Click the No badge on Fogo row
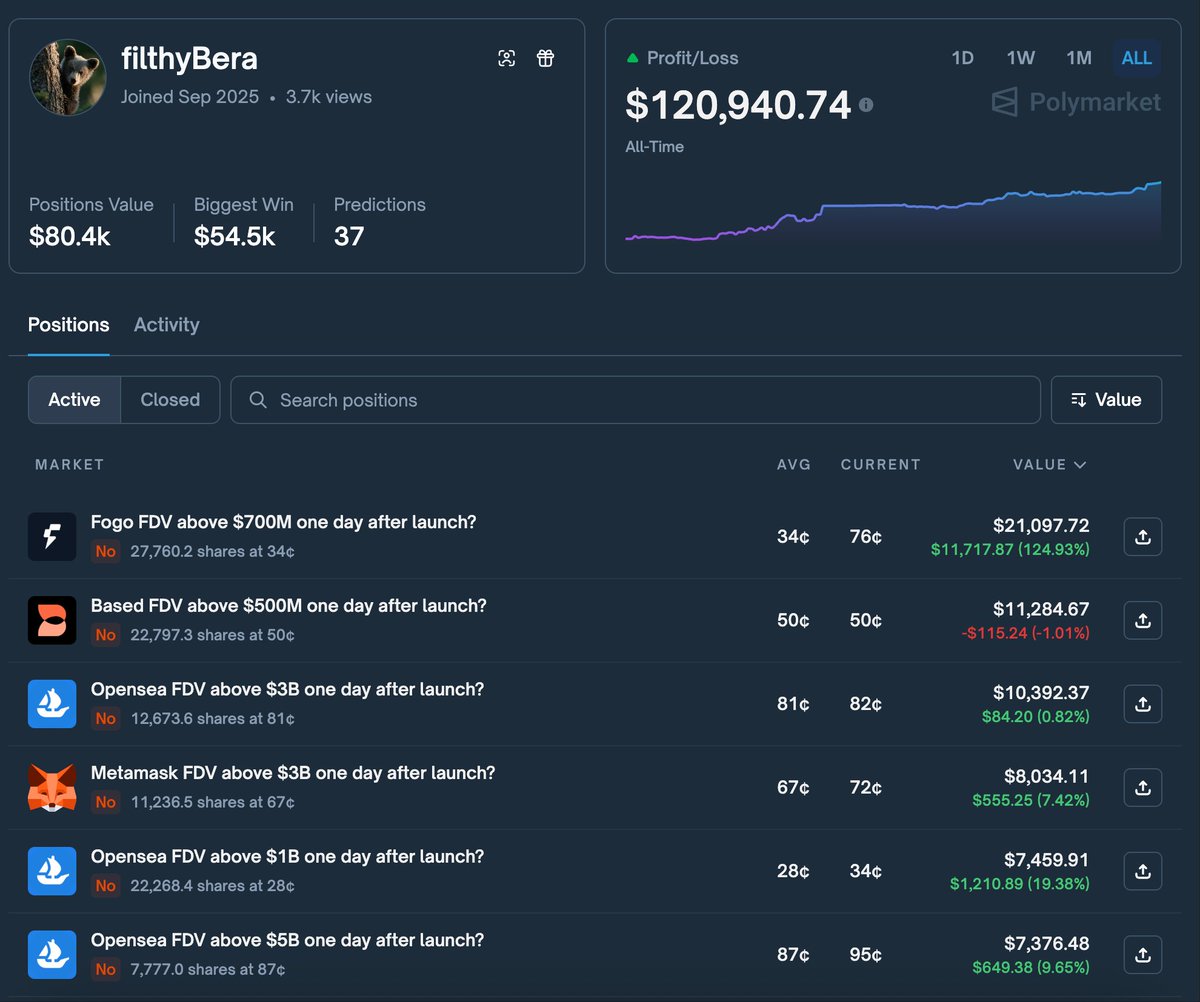The image size is (1200, 1002). coord(105,551)
